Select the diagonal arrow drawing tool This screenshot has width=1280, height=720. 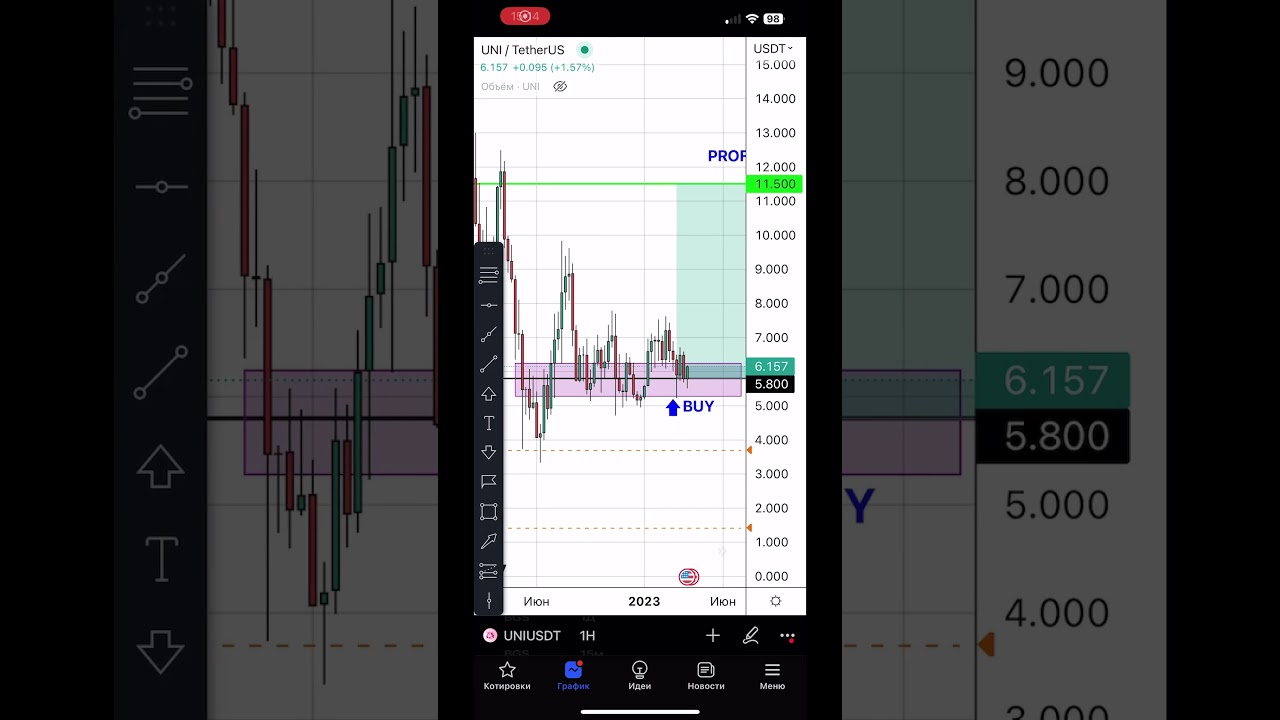click(488, 541)
